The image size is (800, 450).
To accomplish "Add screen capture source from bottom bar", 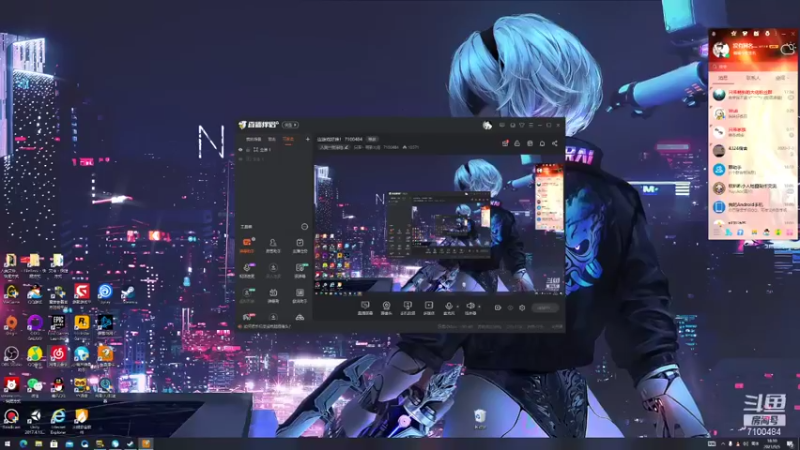I will click(x=365, y=308).
